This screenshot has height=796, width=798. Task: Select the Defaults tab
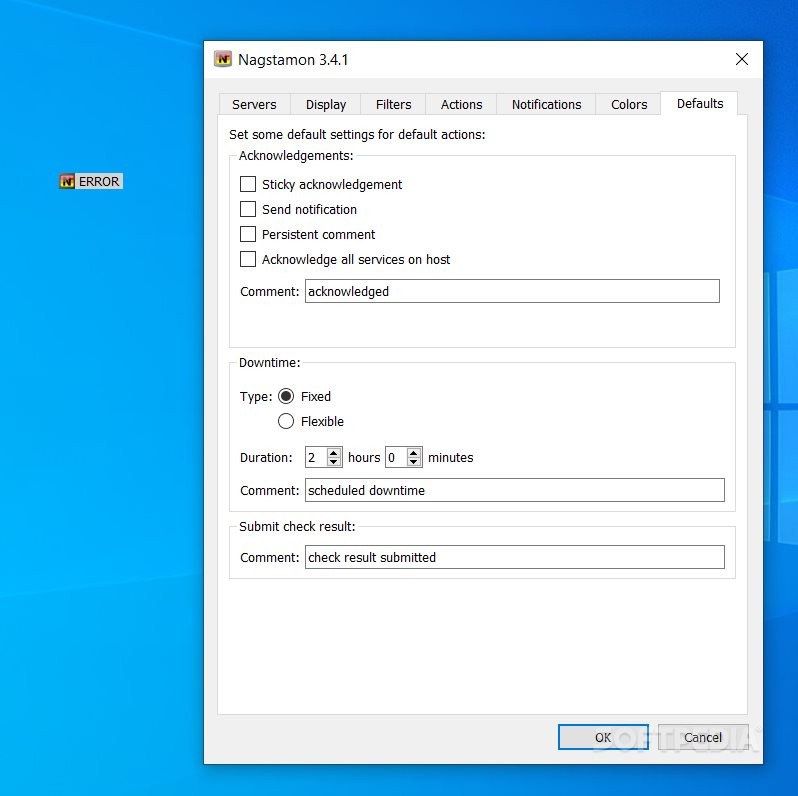(x=699, y=103)
